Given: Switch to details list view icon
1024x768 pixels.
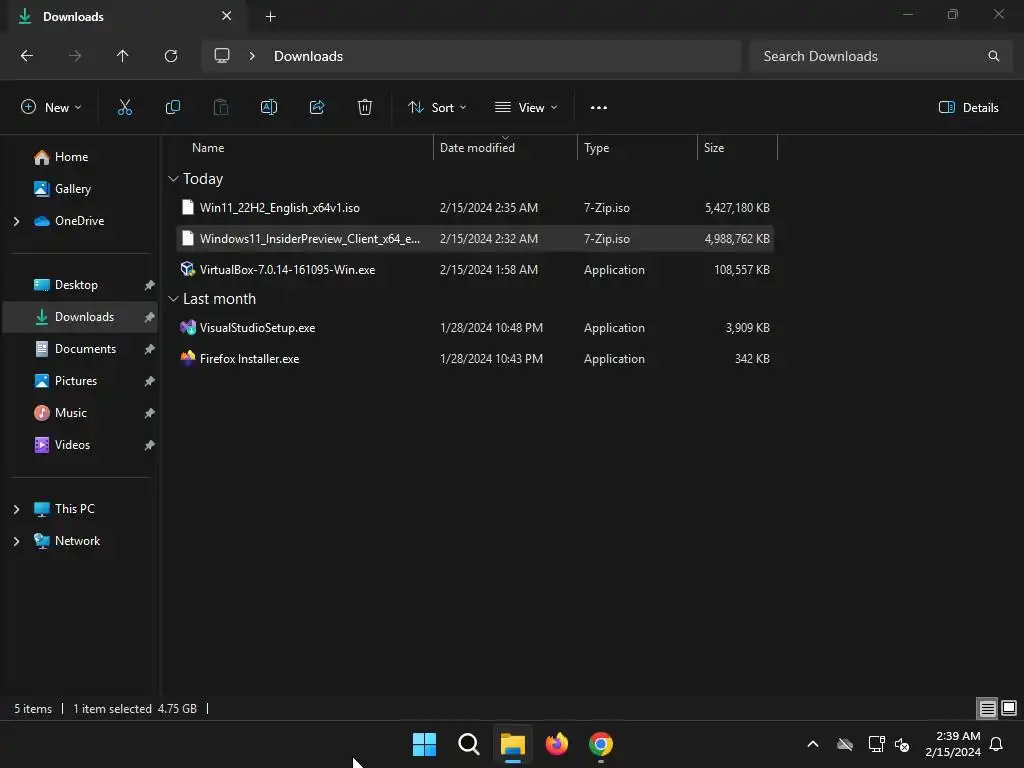Looking at the screenshot, I should pyautogui.click(x=987, y=708).
